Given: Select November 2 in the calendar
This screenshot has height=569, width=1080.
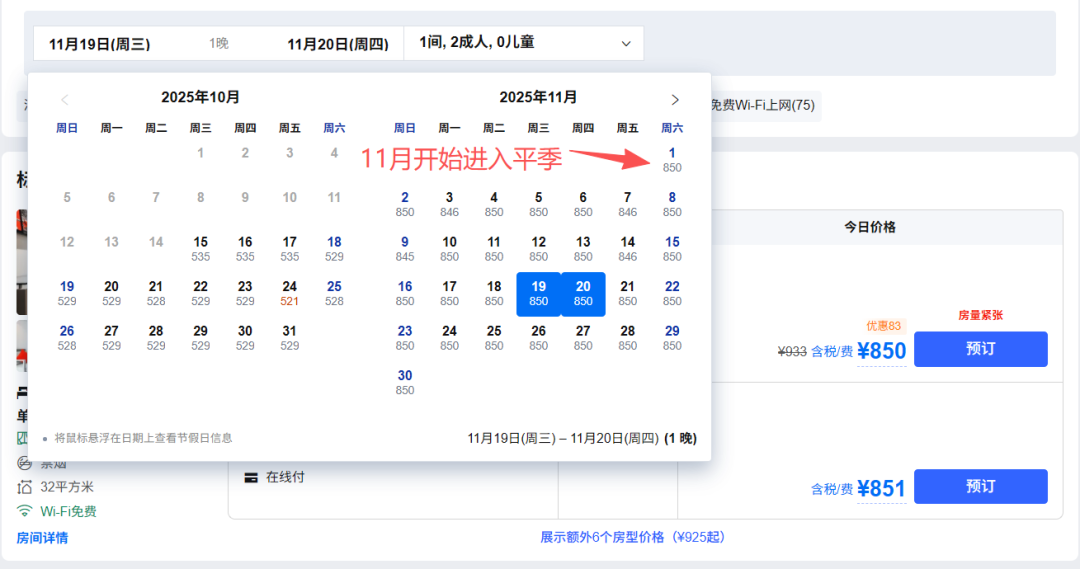Looking at the screenshot, I should click(405, 205).
